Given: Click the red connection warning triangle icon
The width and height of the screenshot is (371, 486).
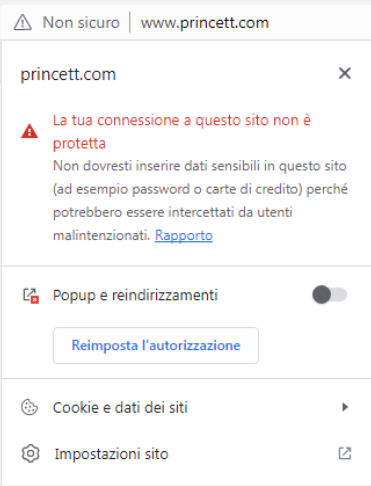Looking at the screenshot, I should (29, 131).
